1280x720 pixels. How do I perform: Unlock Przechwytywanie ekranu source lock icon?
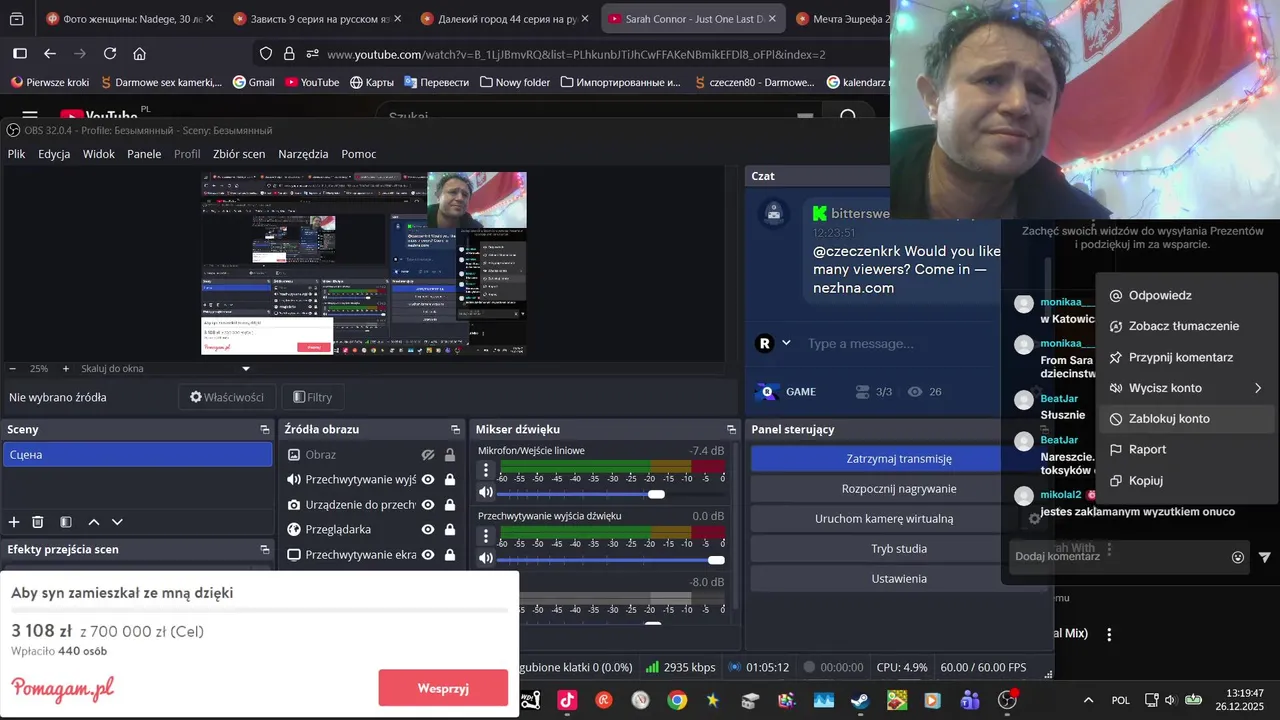tap(450, 555)
